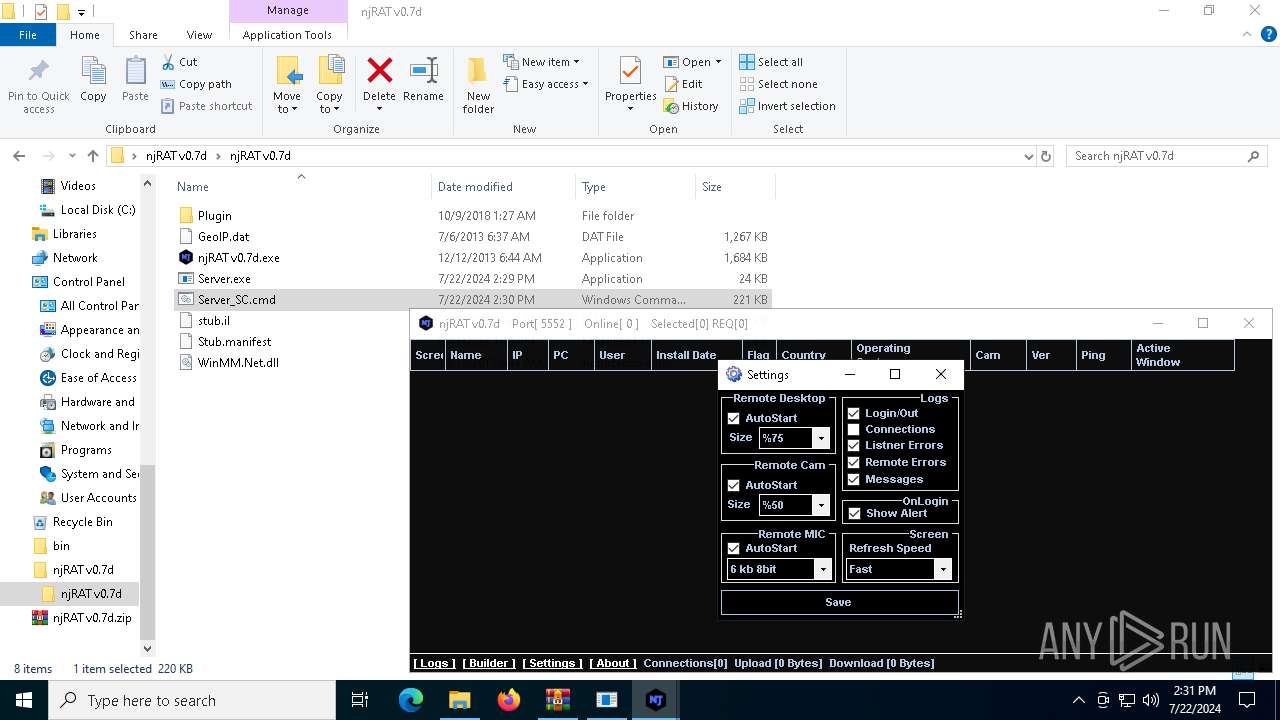Open the Application Tools tab
Screen dimensions: 1280x720
pyautogui.click(x=287, y=35)
